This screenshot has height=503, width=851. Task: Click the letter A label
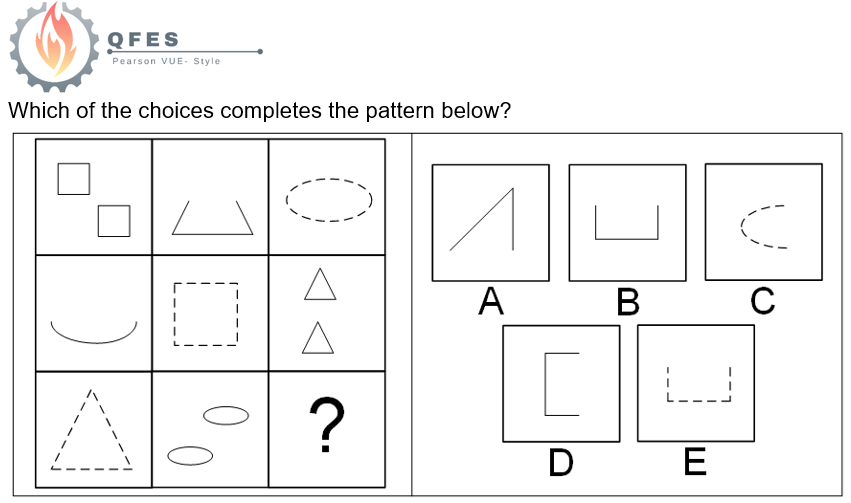(x=491, y=301)
